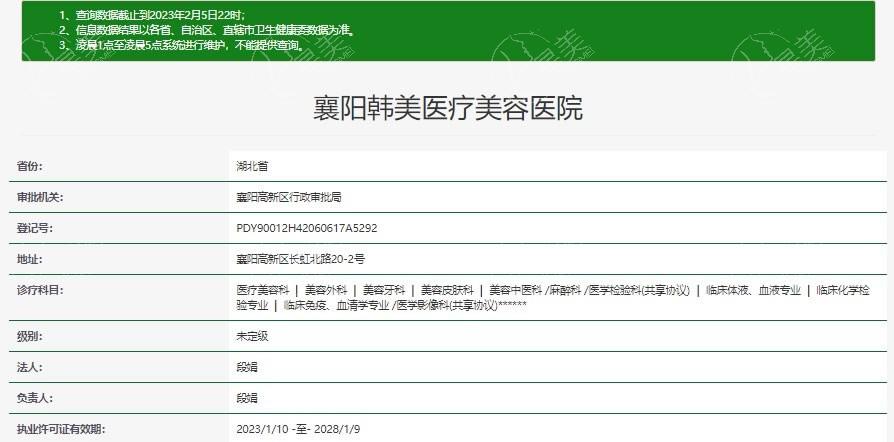Viewport: 894px width, 442px height.
Task: Click the 级别 label
Action: pyautogui.click(x=30, y=336)
